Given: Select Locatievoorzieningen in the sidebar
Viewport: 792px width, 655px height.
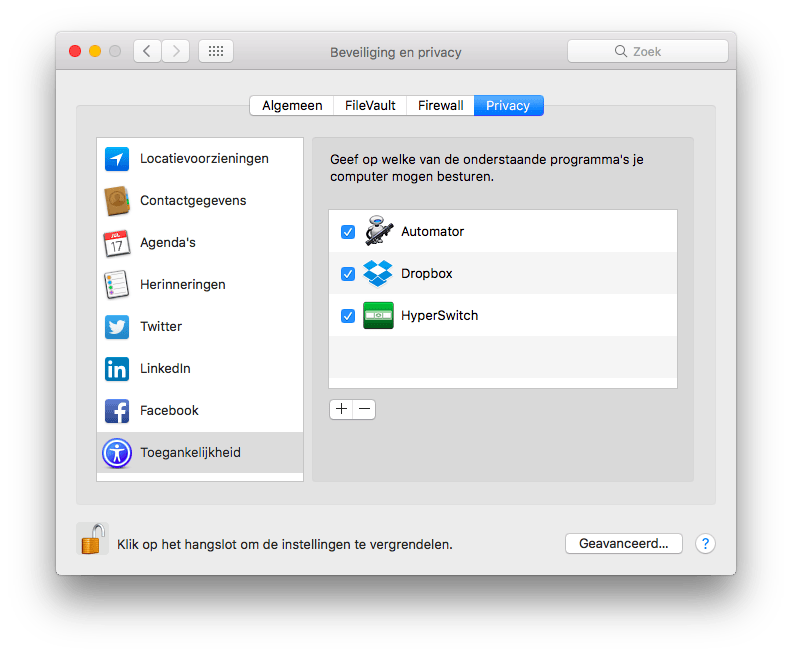Looking at the screenshot, I should 200,159.
